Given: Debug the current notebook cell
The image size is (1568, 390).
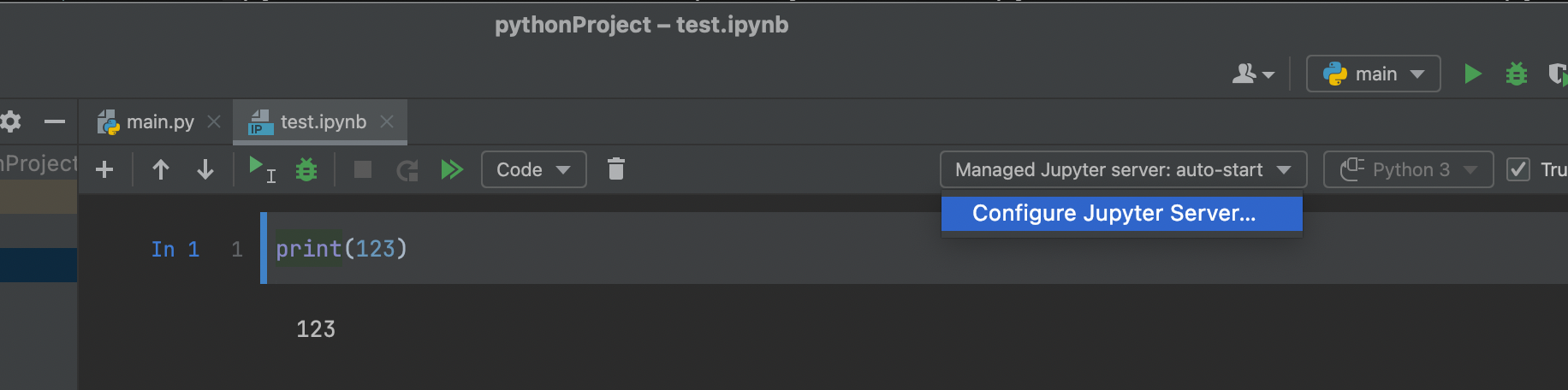Looking at the screenshot, I should pos(306,169).
